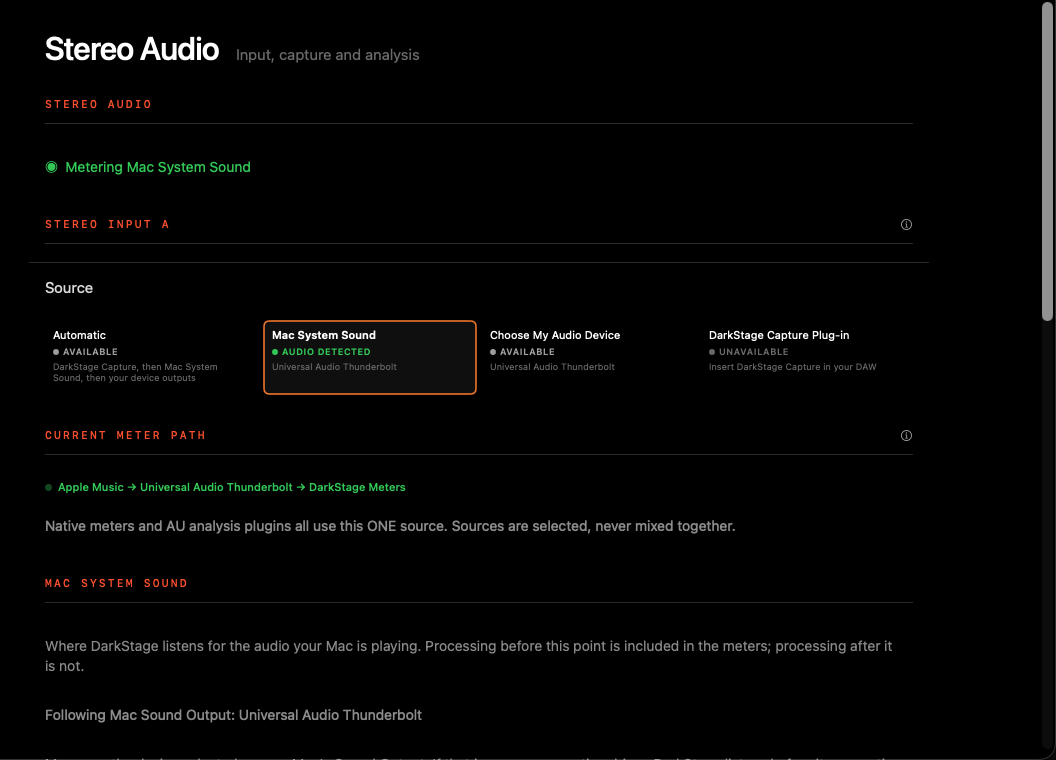1056x760 pixels.
Task: Click the Stereo Audio page title
Action: coord(132,49)
